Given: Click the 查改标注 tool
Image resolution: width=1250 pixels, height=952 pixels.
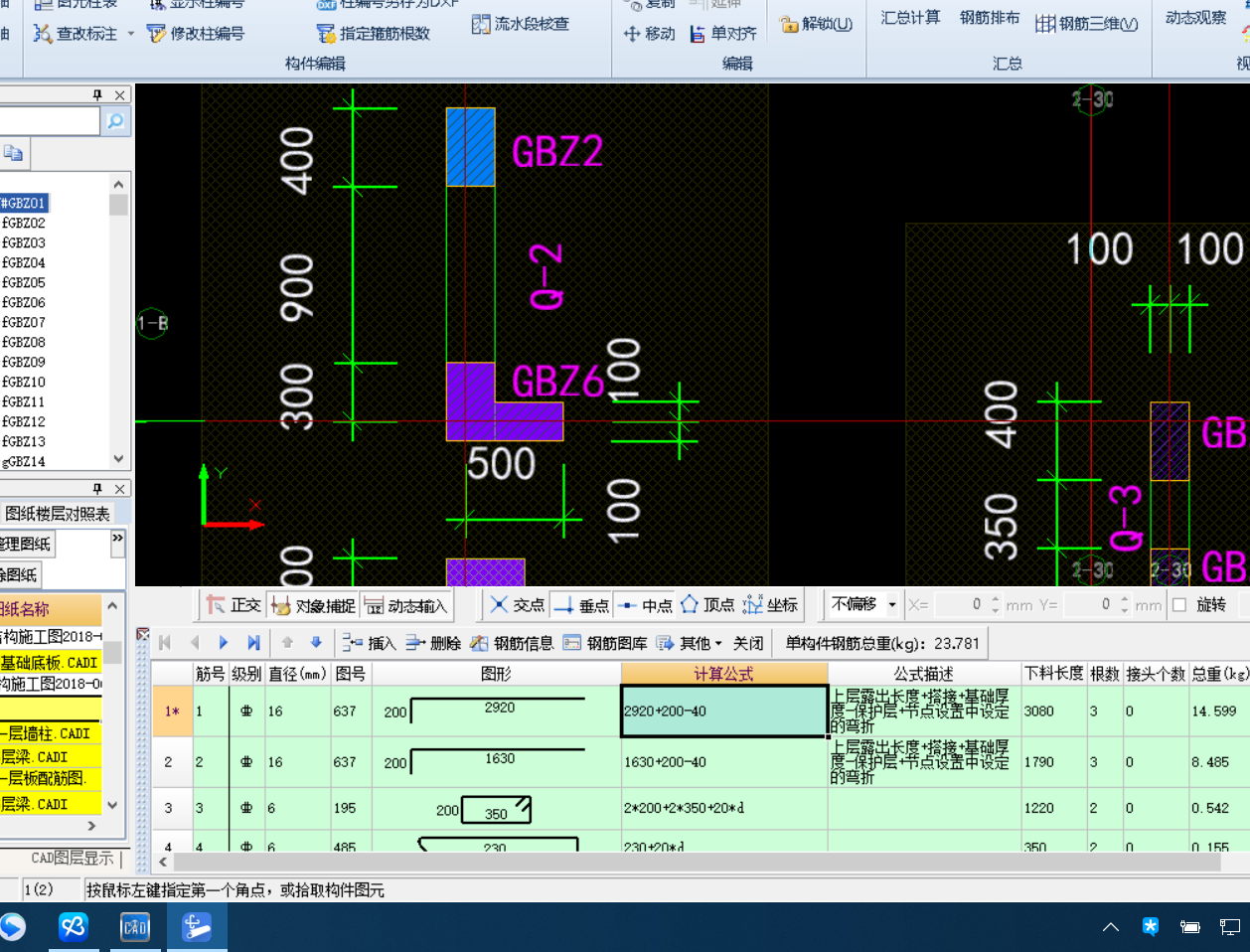Looking at the screenshot, I should pyautogui.click(x=76, y=34).
